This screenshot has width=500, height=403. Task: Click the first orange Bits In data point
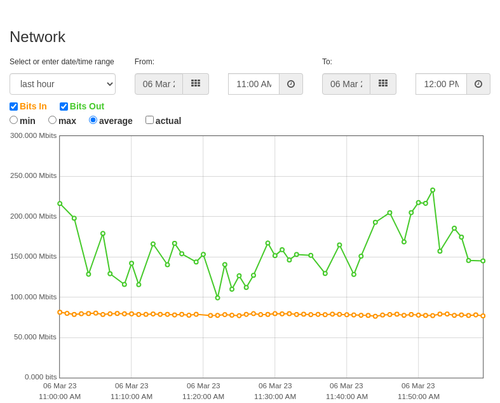[x=60, y=312]
